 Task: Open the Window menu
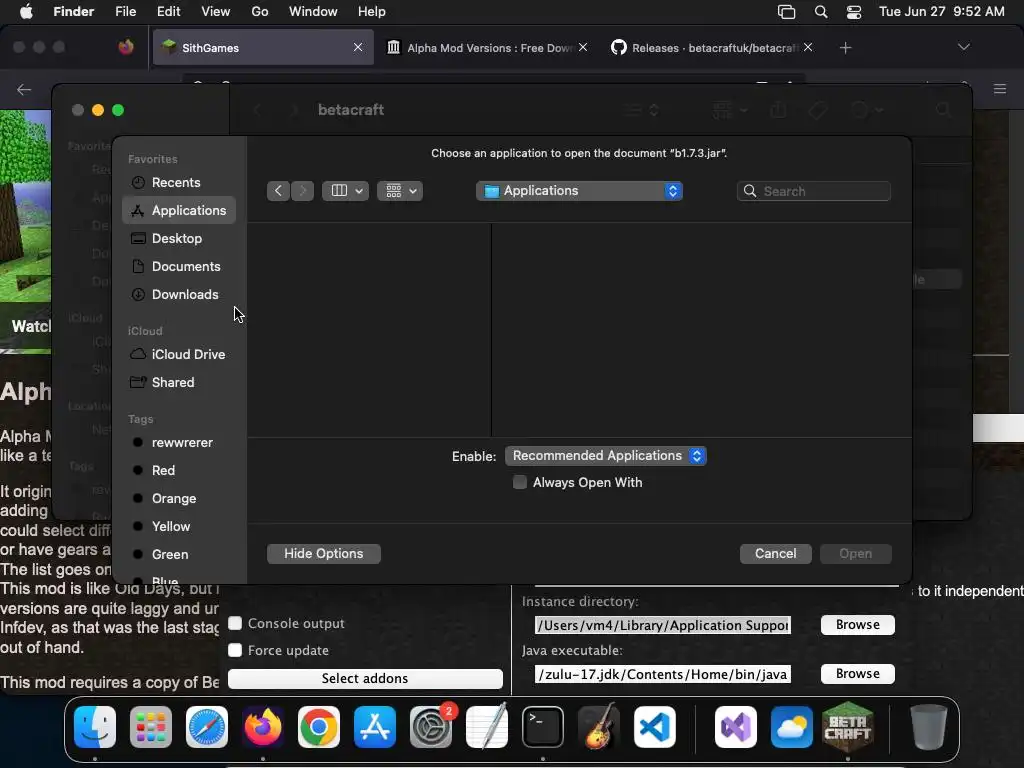coord(313,12)
